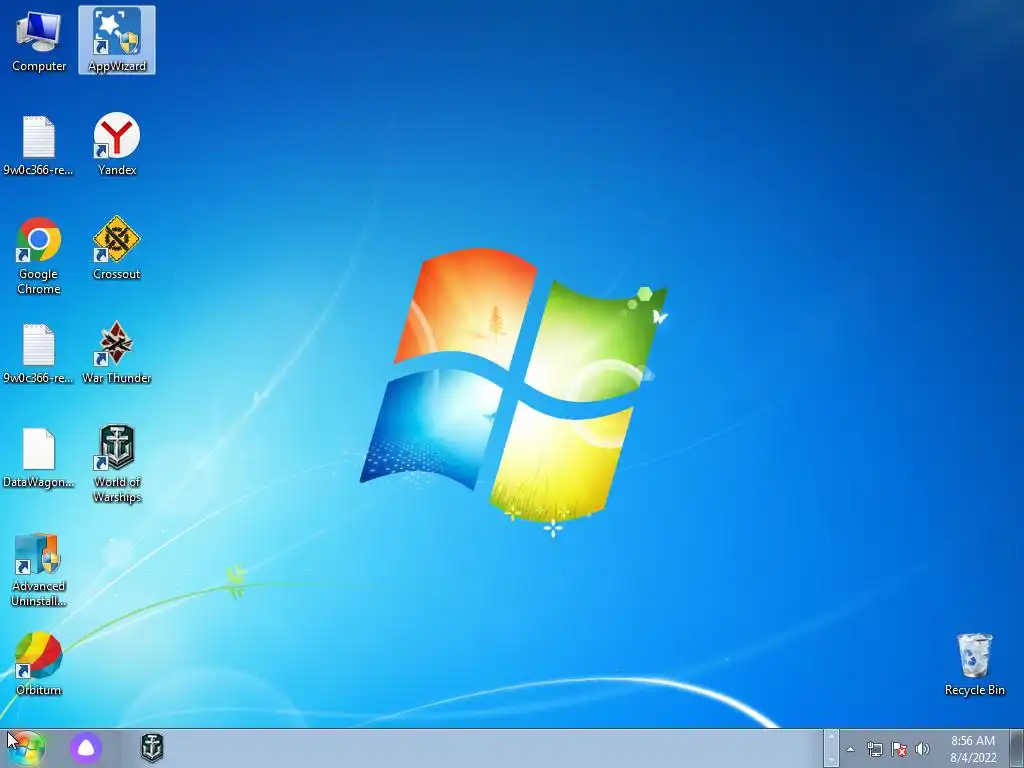Open the purple Alice assistant in taskbar
Screen dimensions: 1024x768
click(x=86, y=748)
